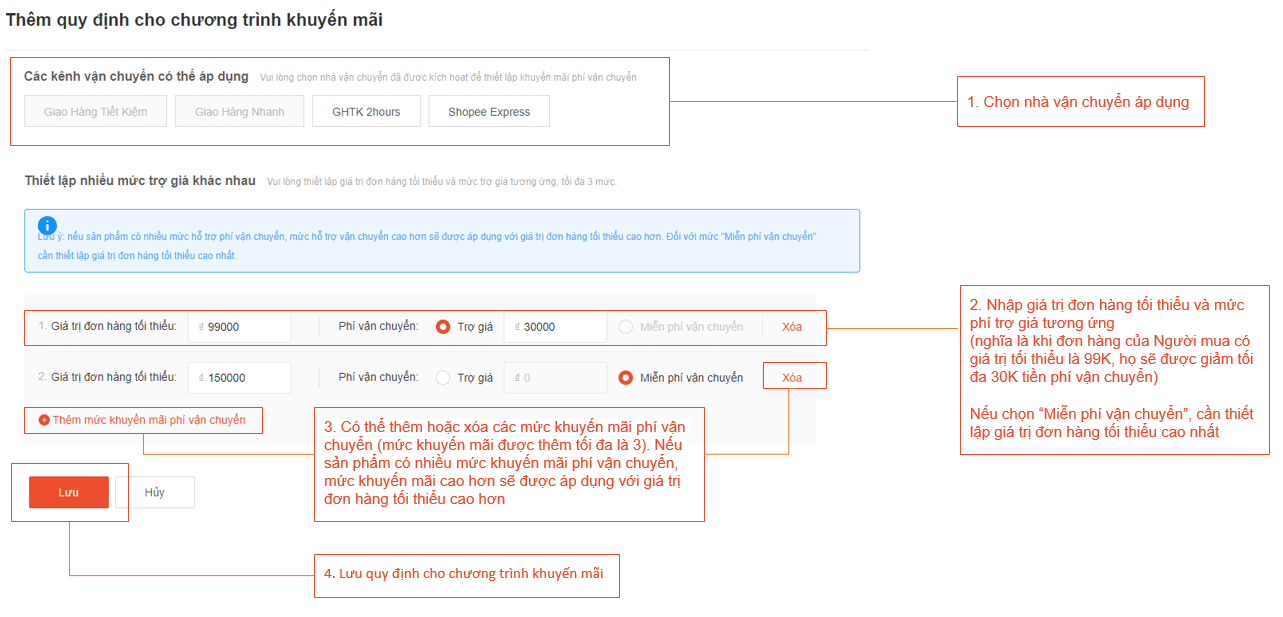Add tier via Thêm mức khuyến mãi phí vận chuyển
This screenshot has width=1283, height=617.
coord(143,420)
